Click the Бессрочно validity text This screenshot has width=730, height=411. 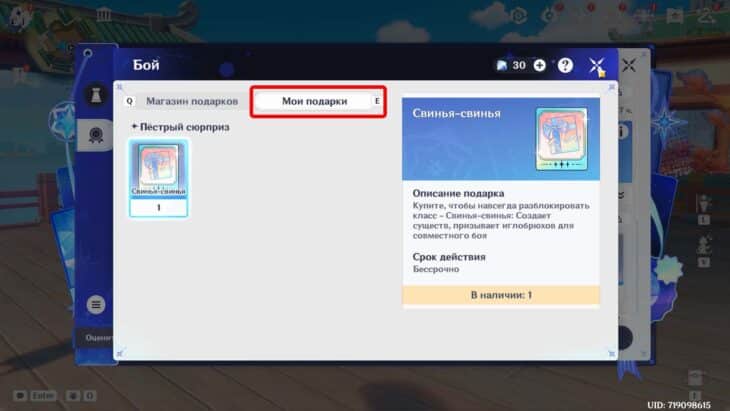(x=436, y=269)
